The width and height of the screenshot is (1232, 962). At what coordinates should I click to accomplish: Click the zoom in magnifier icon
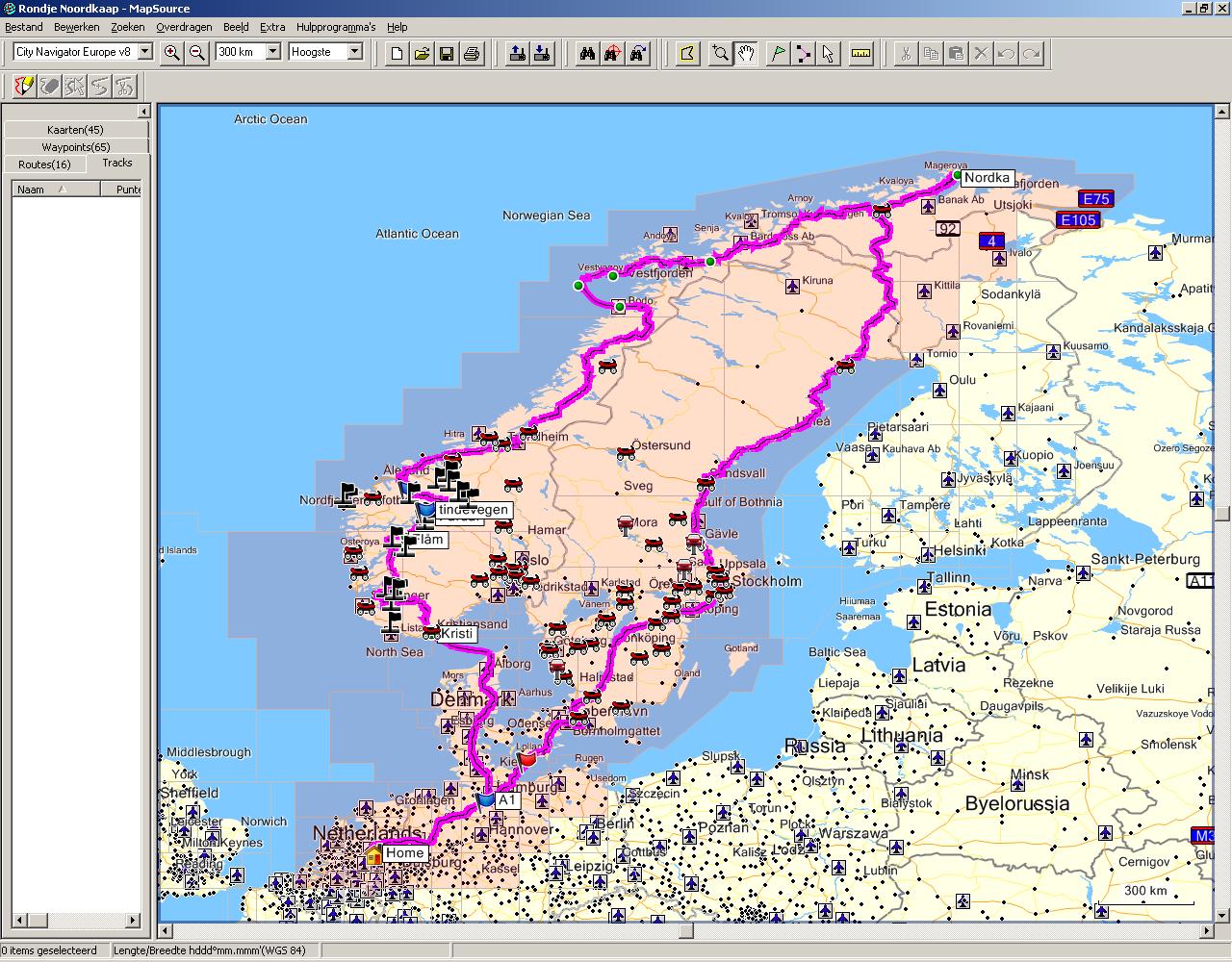[x=171, y=53]
